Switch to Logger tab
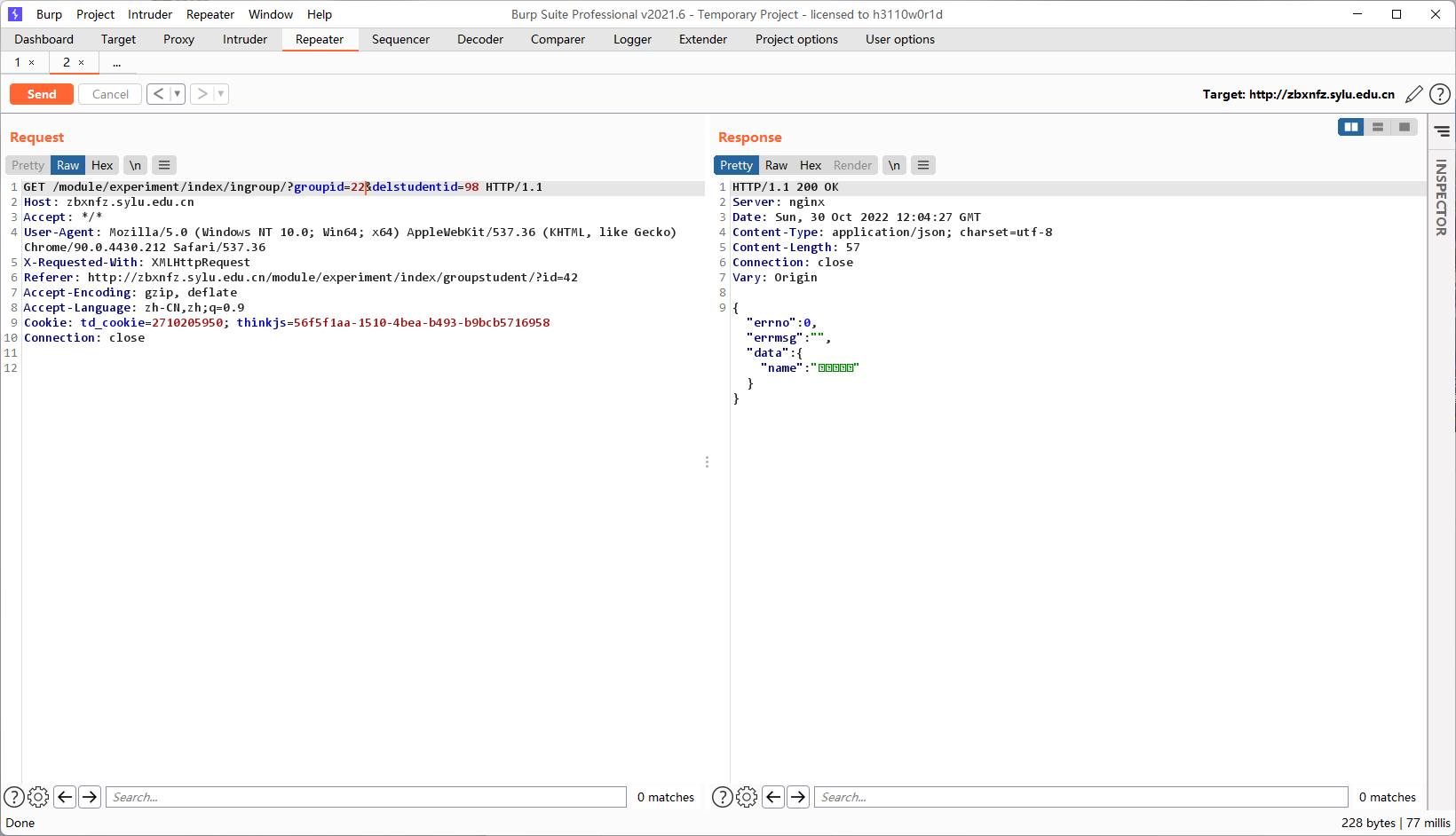Viewport: 1456px width, 836px height. click(632, 39)
